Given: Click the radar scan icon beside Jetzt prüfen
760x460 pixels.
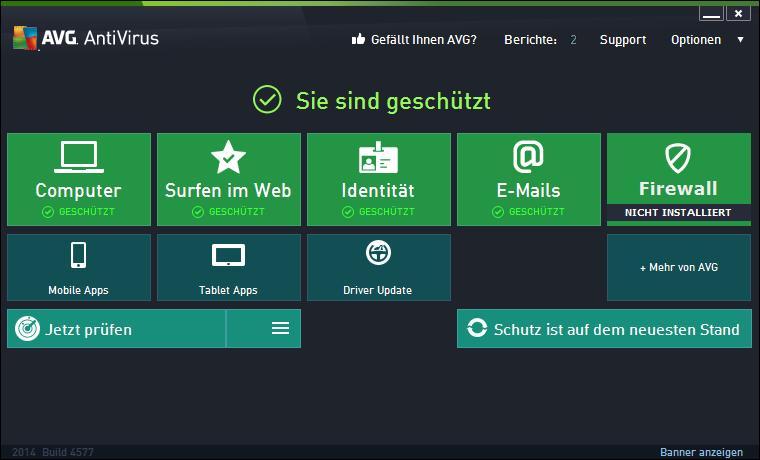Looking at the screenshot, I should click(x=28, y=329).
